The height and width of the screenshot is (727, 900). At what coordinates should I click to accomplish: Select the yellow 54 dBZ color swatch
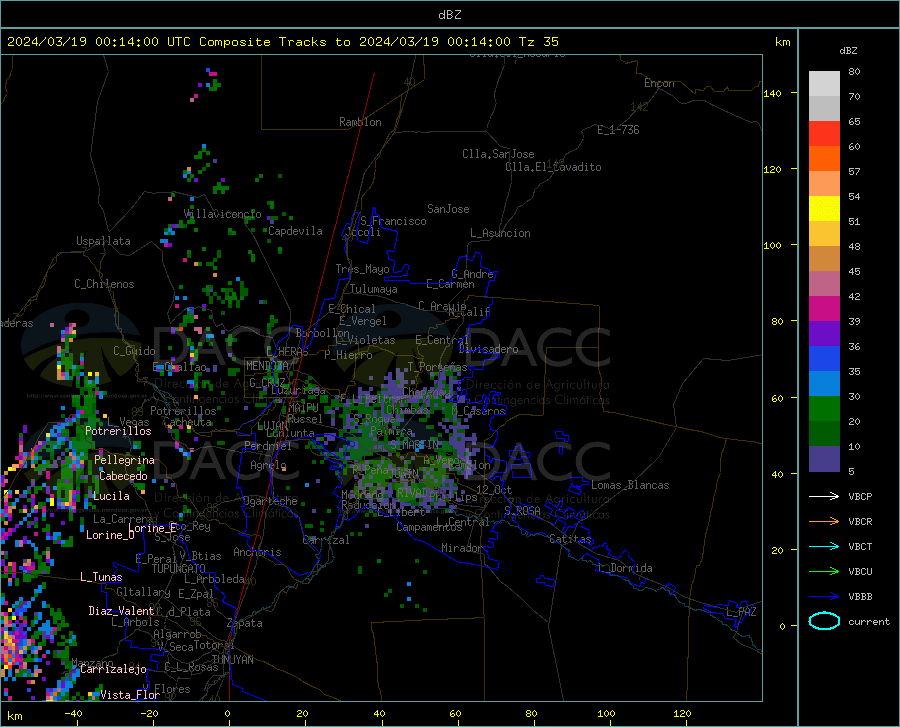click(x=824, y=209)
